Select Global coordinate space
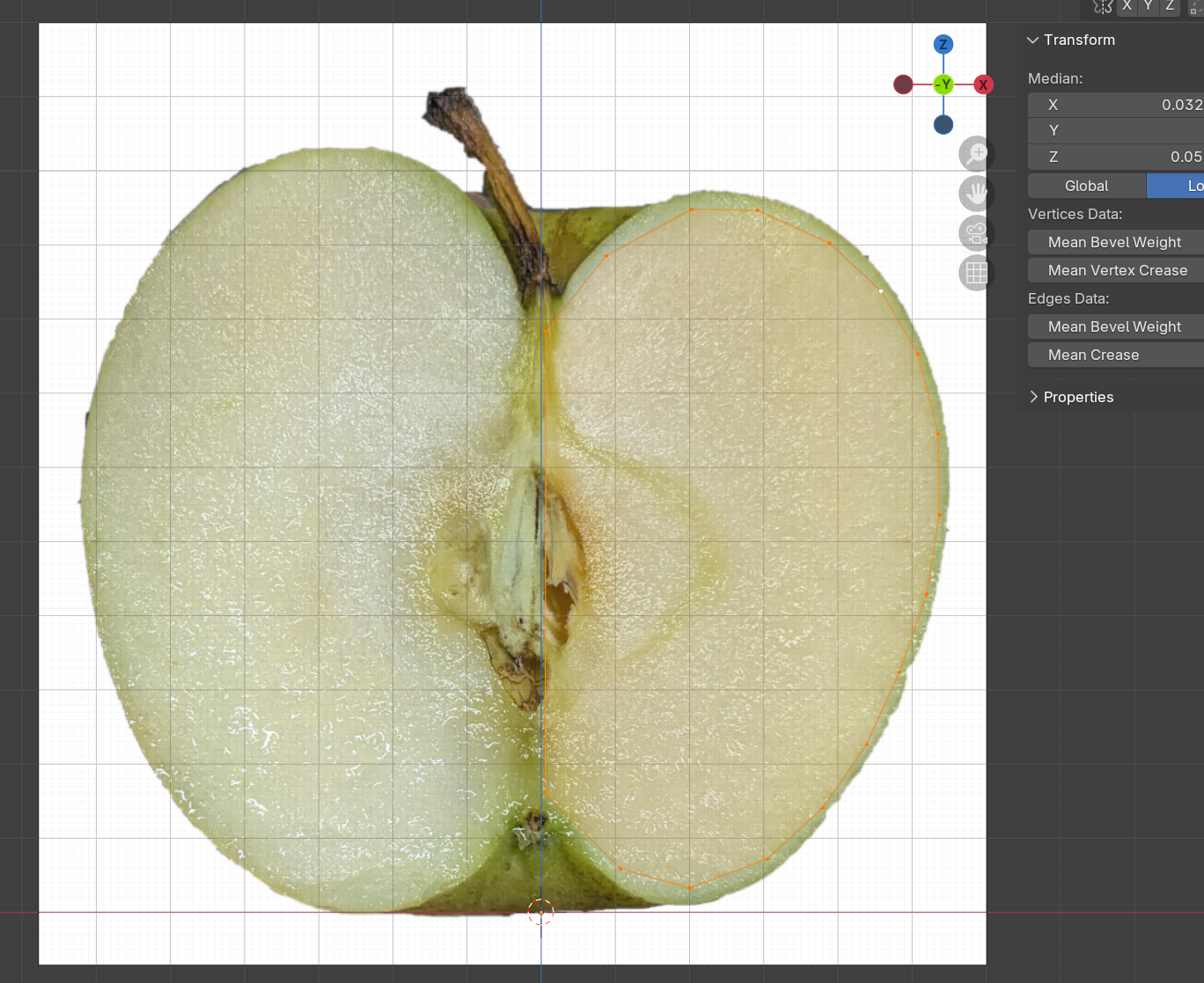Image resolution: width=1204 pixels, height=983 pixels. pyautogui.click(x=1087, y=186)
